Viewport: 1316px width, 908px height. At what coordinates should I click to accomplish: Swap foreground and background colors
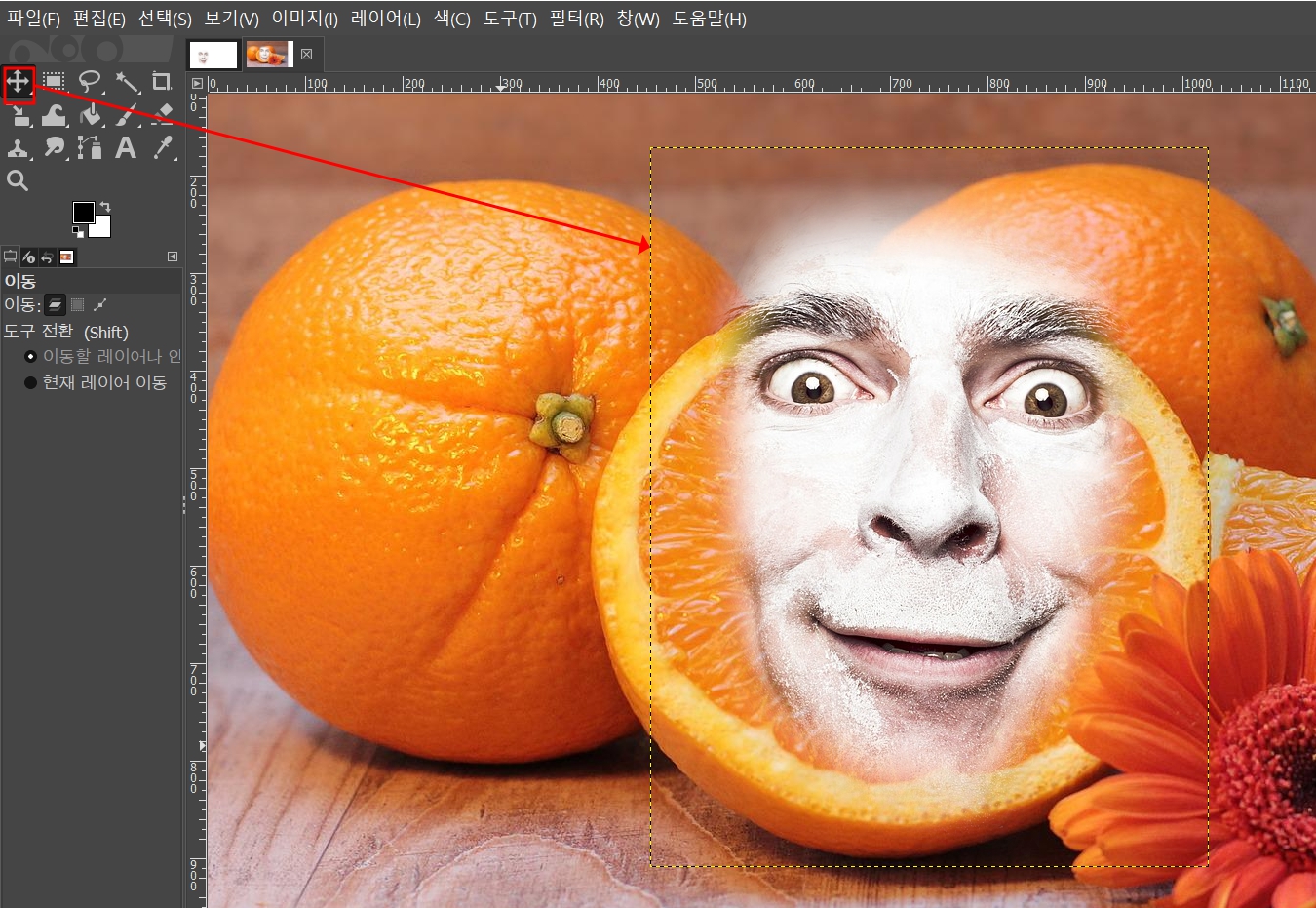[105, 206]
